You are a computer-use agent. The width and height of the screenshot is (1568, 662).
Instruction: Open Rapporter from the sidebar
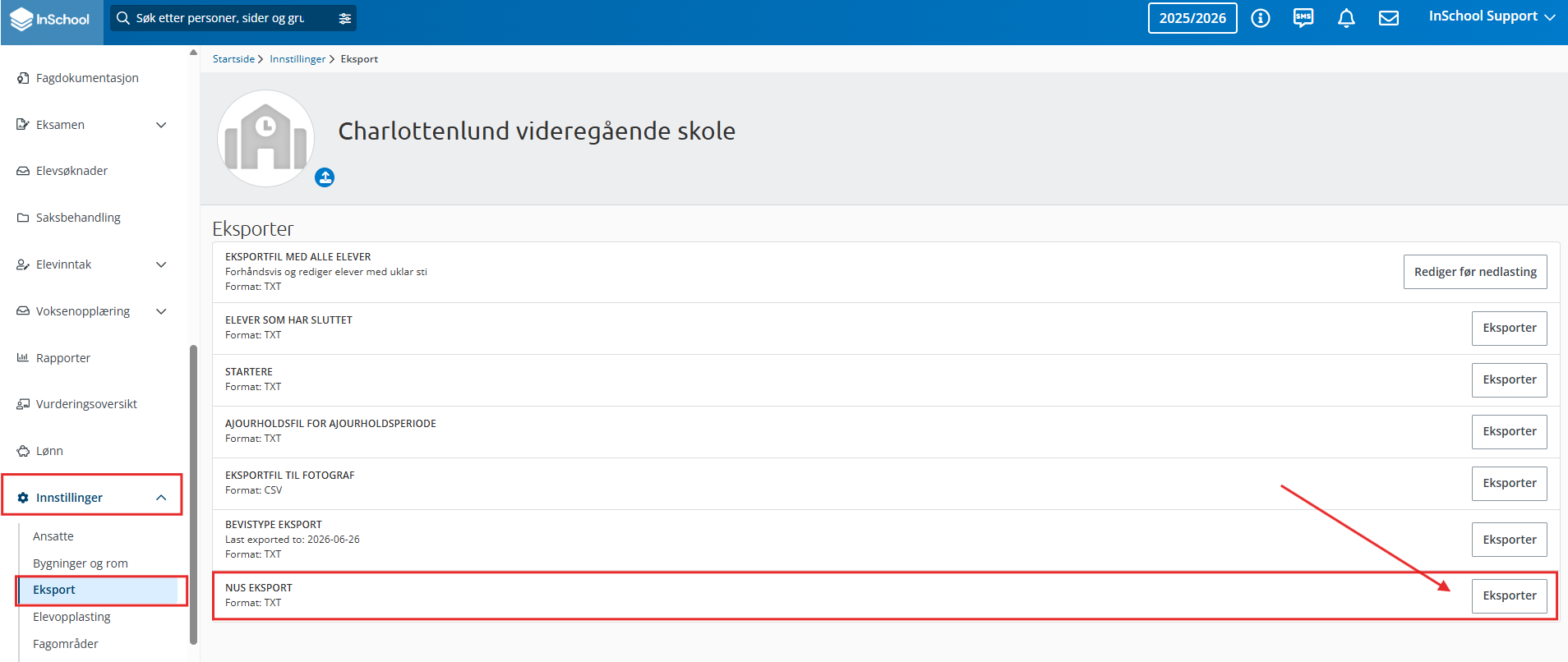click(63, 358)
